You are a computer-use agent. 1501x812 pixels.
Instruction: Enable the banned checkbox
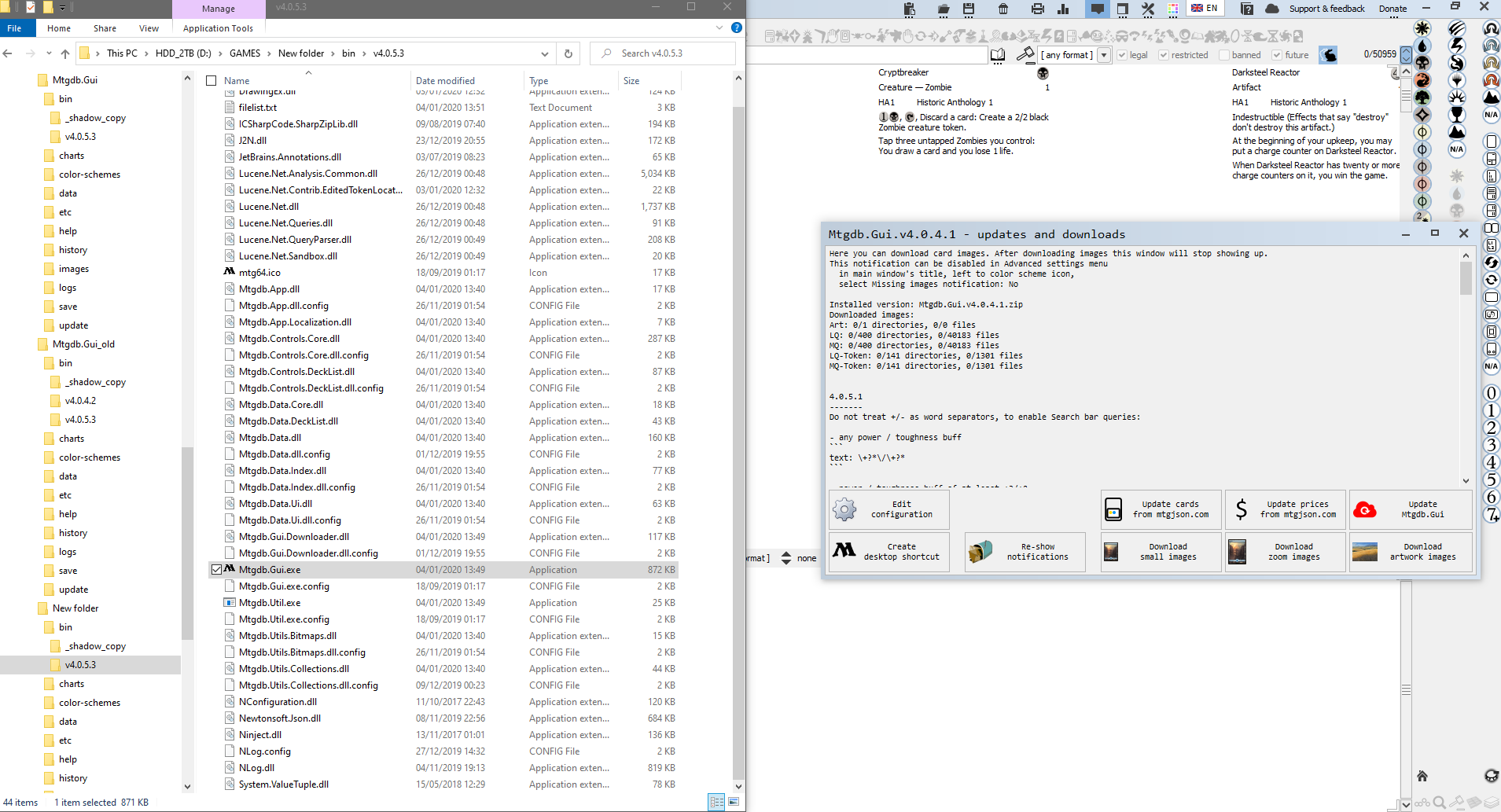pyautogui.click(x=1224, y=55)
